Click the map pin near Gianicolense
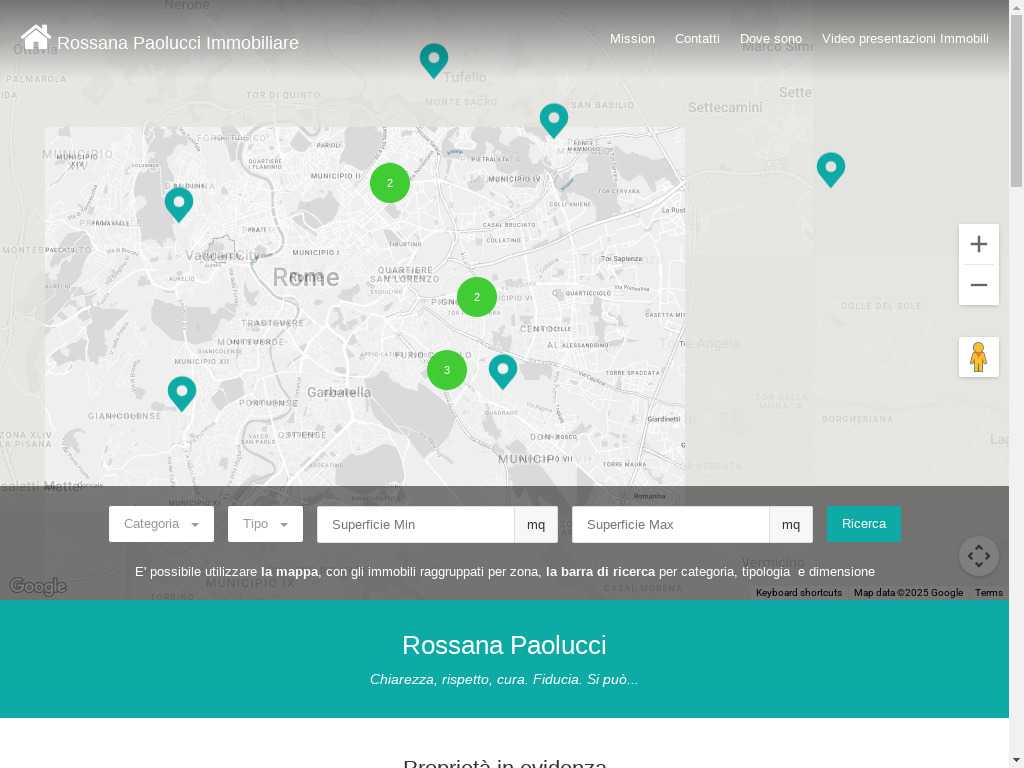1024x768 pixels. coord(182,394)
